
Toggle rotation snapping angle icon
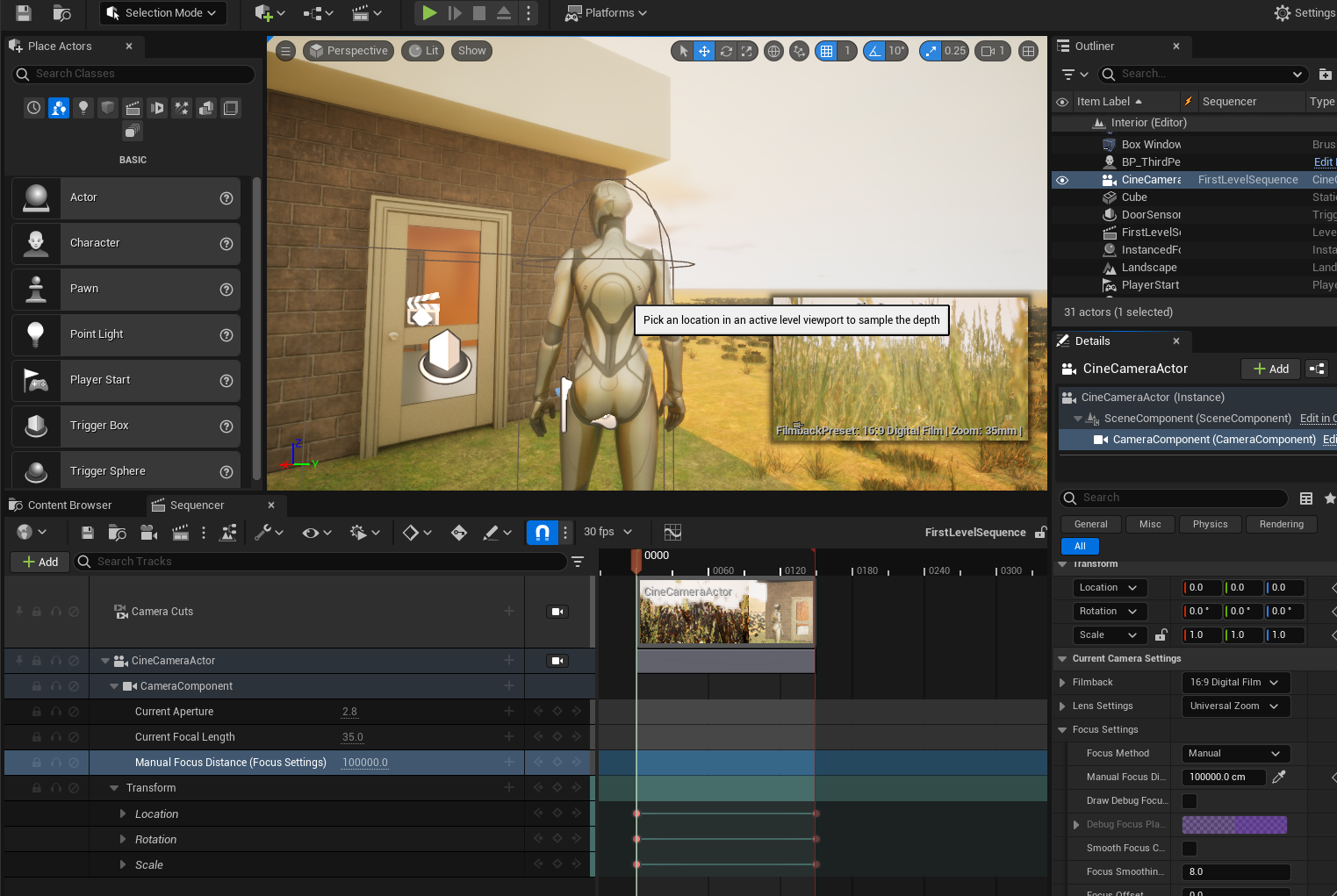coord(874,51)
